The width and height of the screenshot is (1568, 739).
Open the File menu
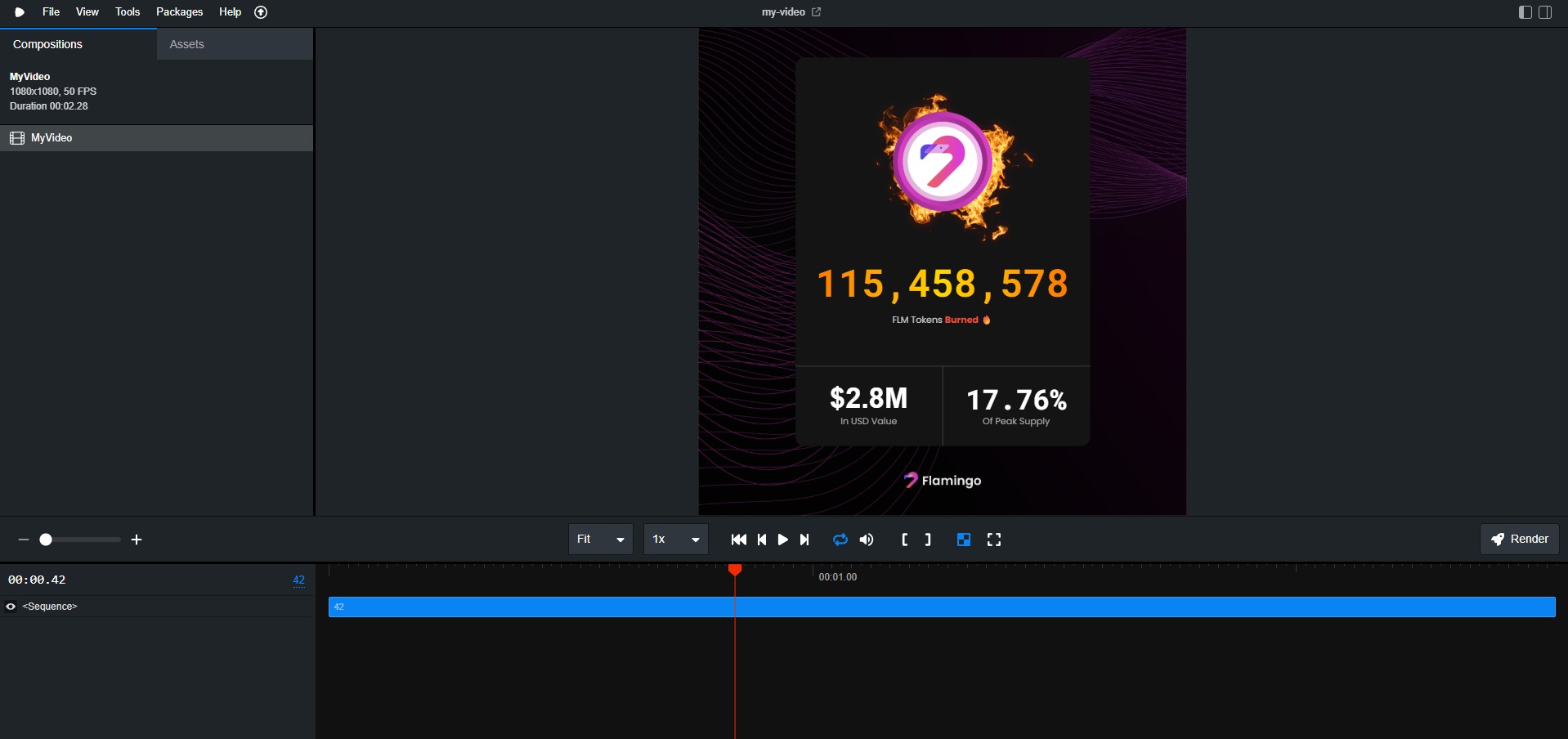pos(51,12)
